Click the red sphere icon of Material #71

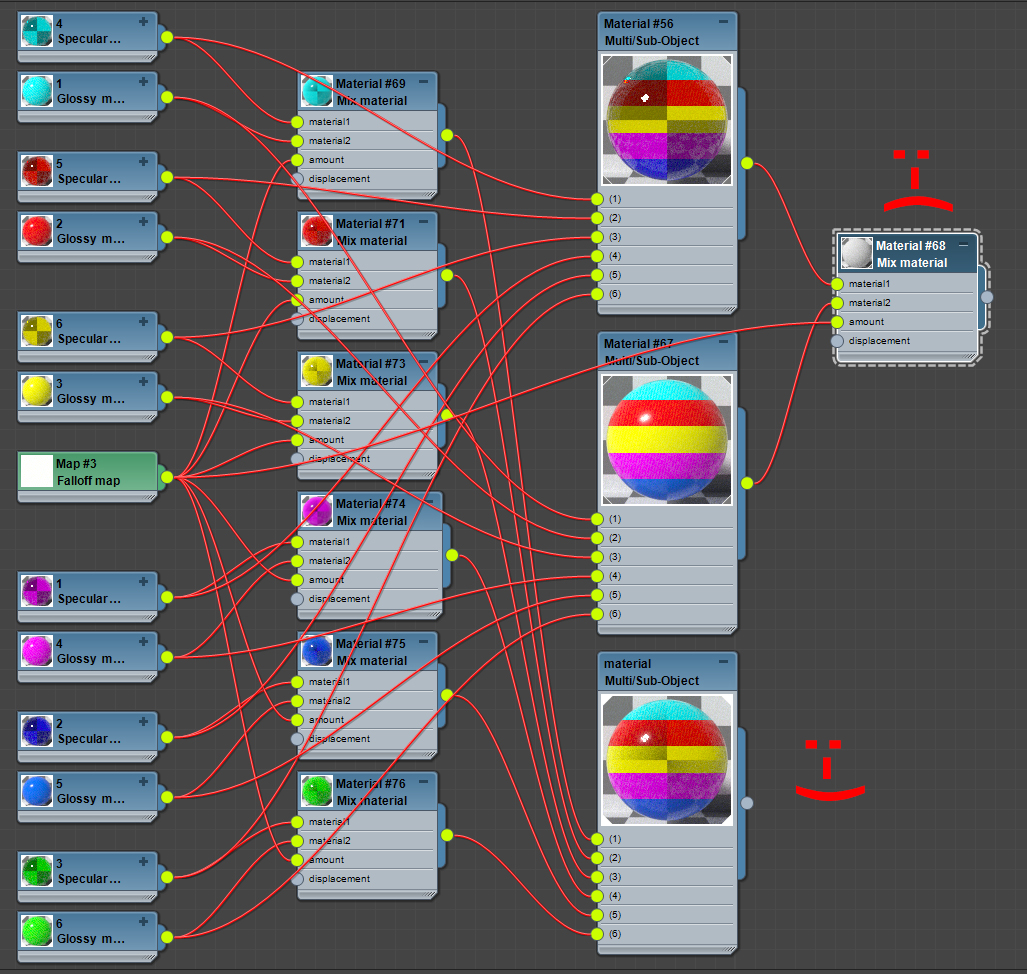click(317, 231)
